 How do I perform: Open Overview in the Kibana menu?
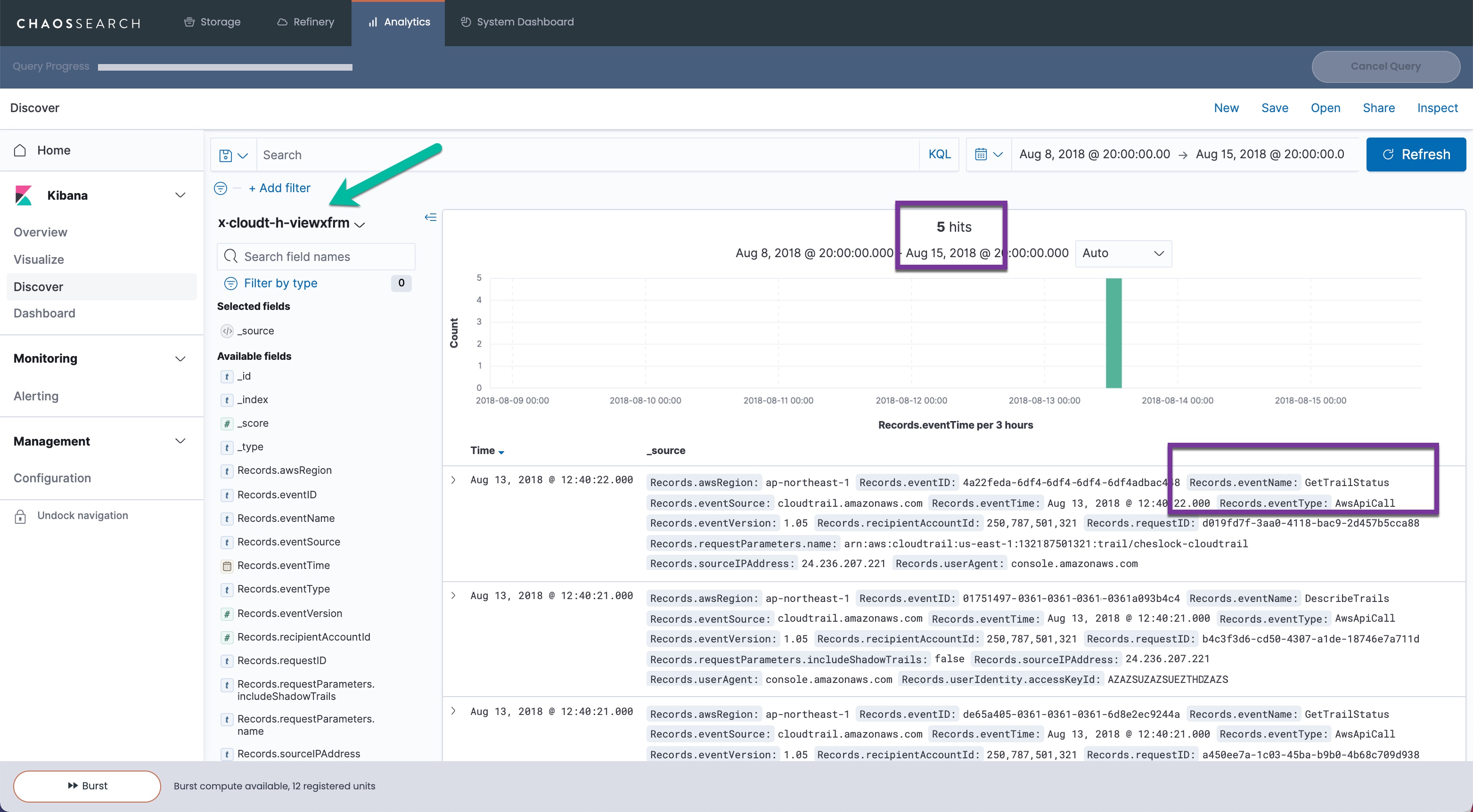[40, 232]
